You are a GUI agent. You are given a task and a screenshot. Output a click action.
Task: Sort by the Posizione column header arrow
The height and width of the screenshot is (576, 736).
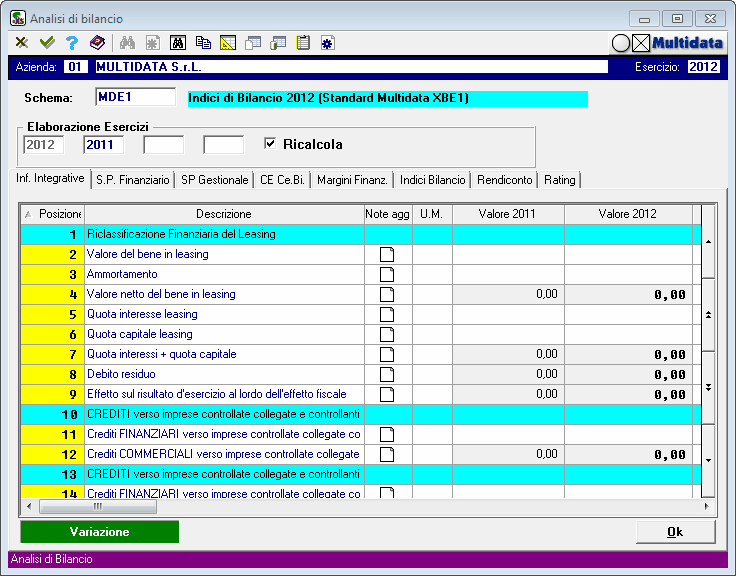[x=28, y=214]
